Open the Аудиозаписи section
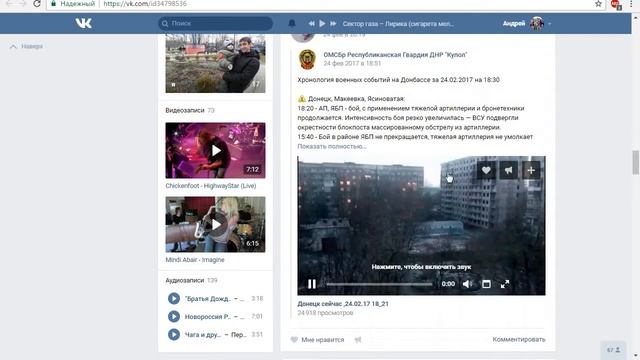Viewport: 640px width, 360px height. coord(184,280)
